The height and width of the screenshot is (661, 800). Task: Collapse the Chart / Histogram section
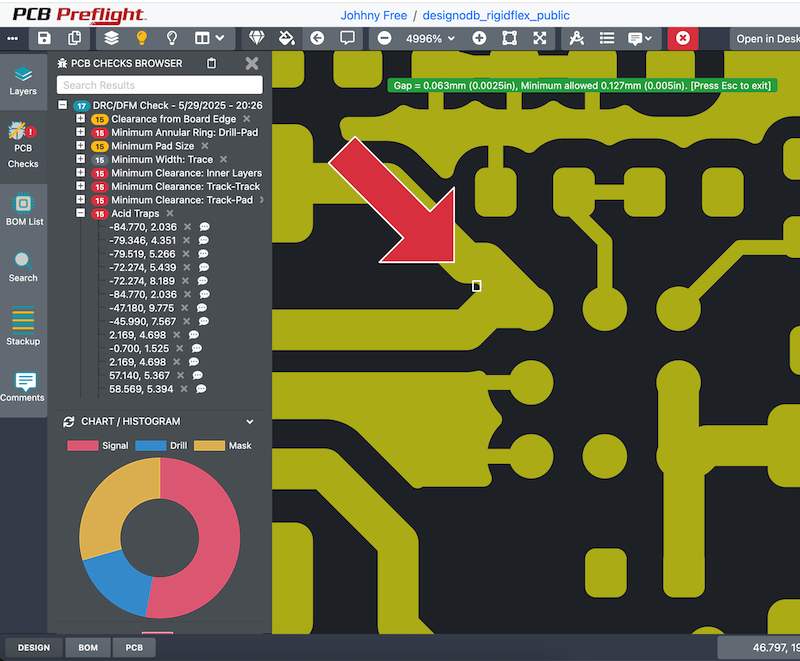(248, 421)
